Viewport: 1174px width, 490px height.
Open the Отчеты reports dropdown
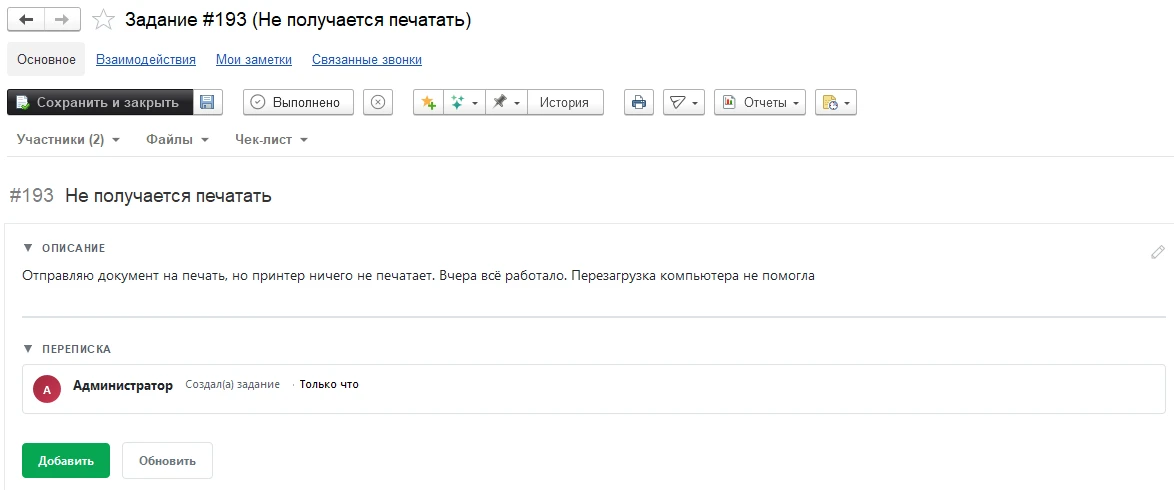(760, 103)
